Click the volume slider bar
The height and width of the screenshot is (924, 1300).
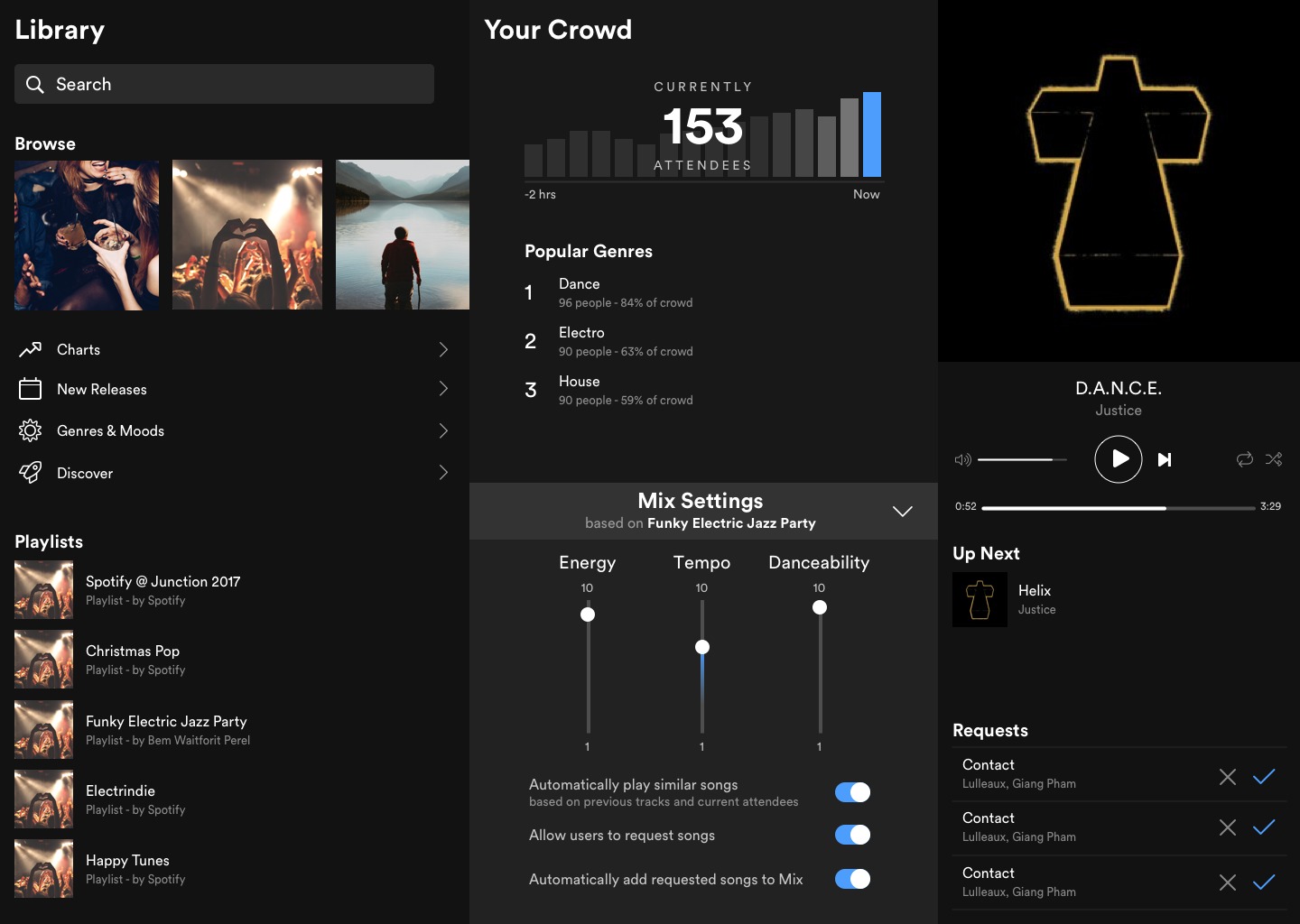pyautogui.click(x=1022, y=459)
